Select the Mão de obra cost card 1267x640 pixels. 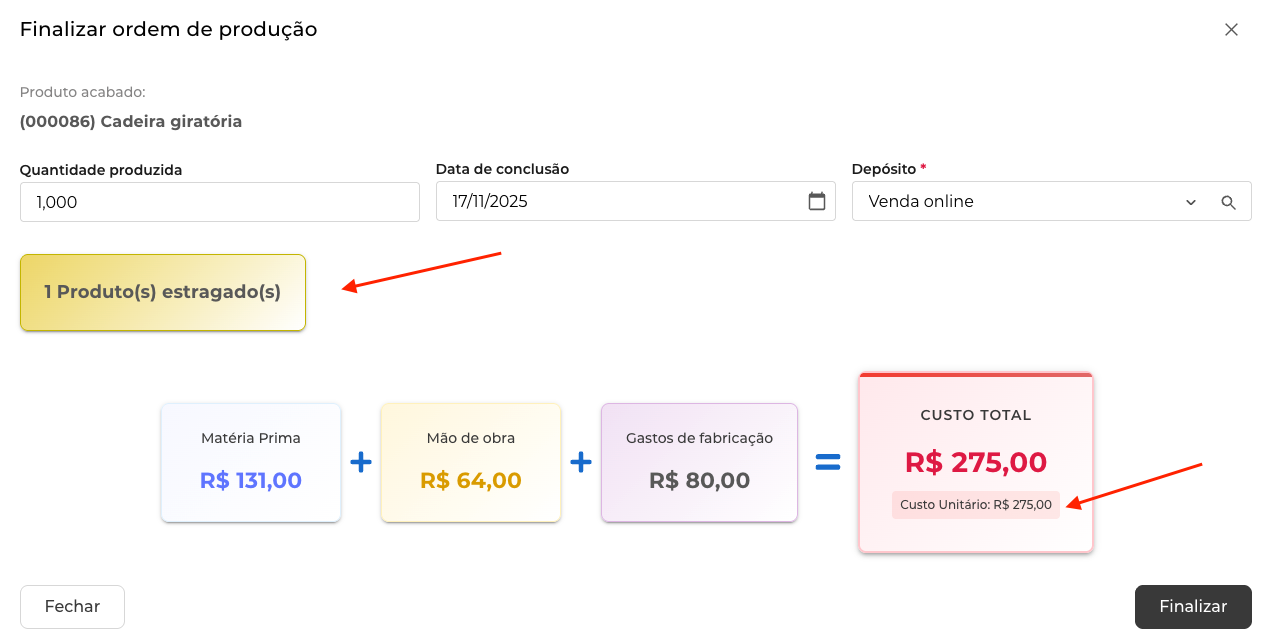pos(471,462)
